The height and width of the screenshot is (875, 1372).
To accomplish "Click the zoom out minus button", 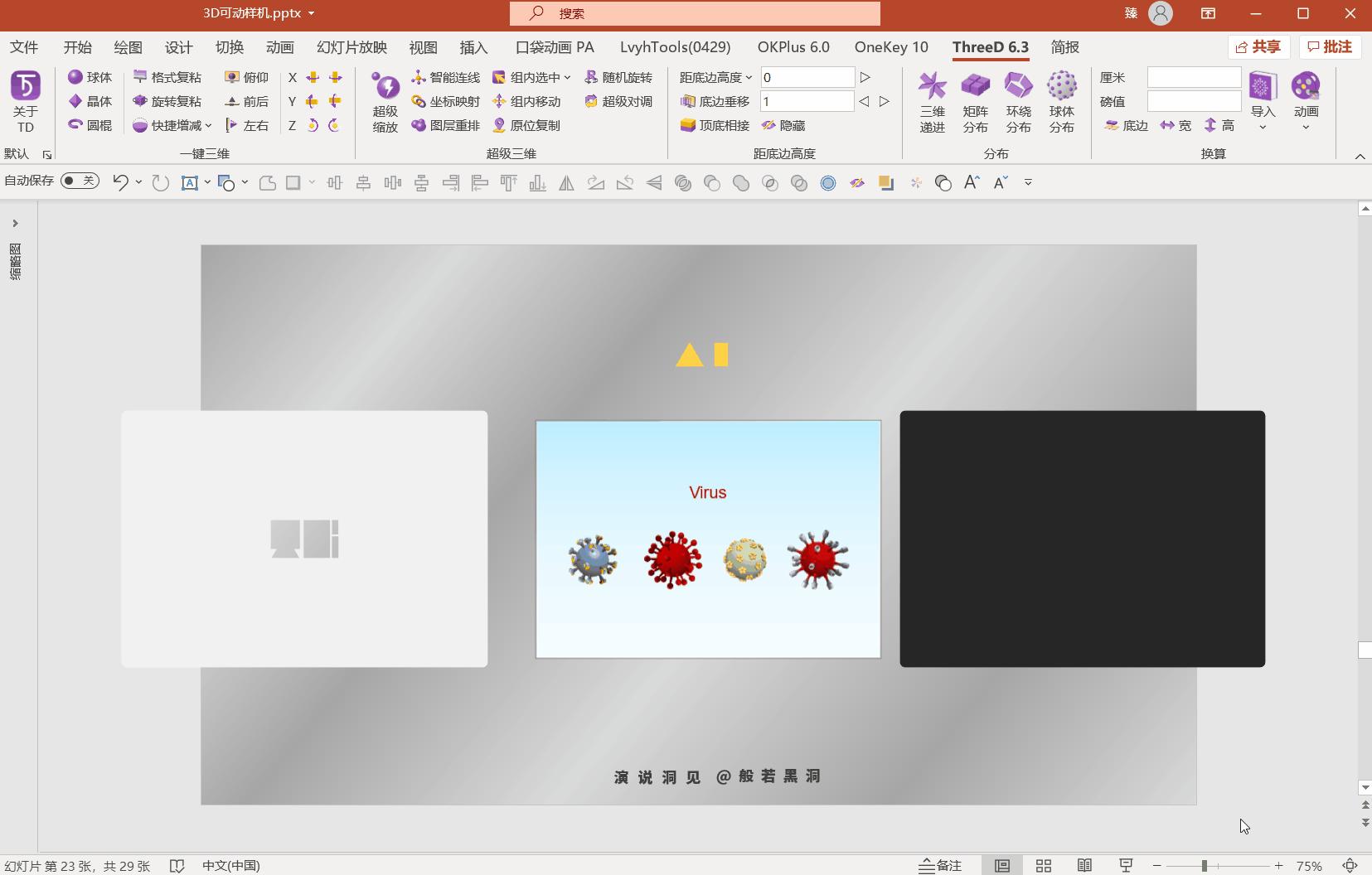I will 1157,866.
